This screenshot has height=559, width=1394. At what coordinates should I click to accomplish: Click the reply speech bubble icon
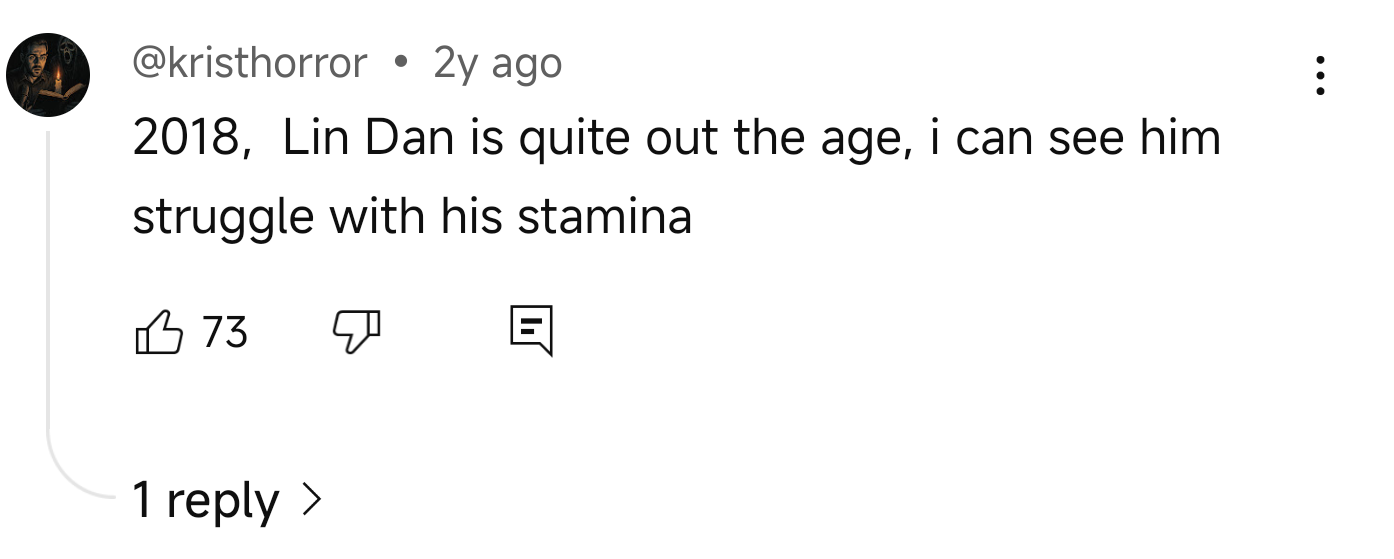(530, 332)
